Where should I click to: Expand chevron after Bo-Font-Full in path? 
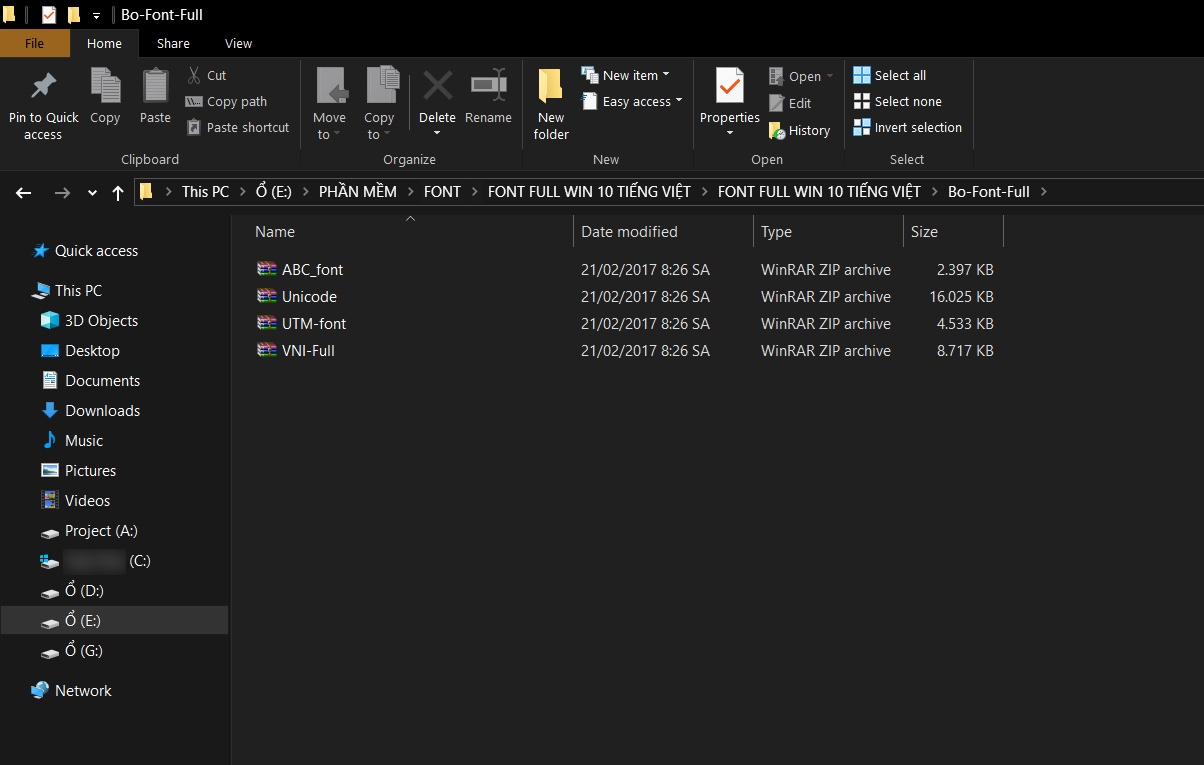[x=1042, y=191]
